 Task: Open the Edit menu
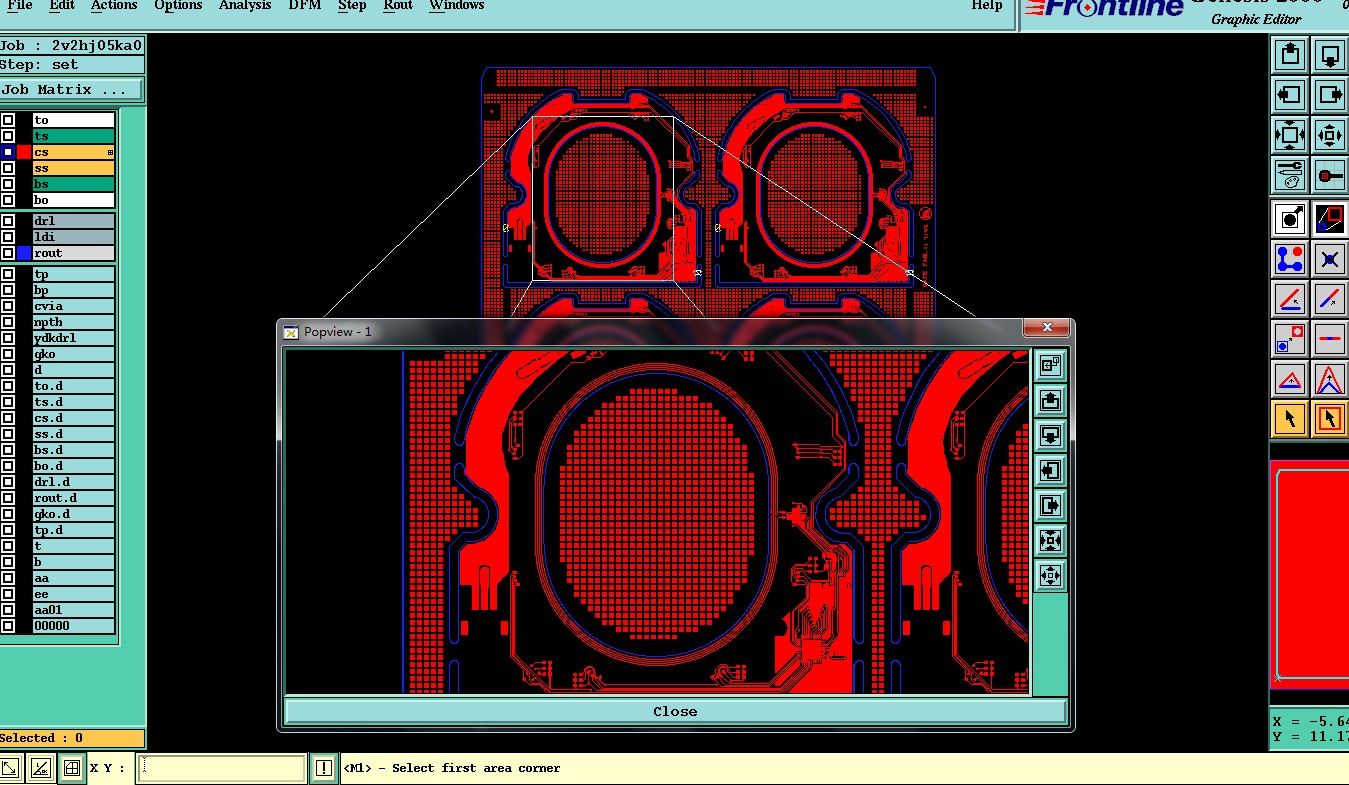(x=62, y=6)
